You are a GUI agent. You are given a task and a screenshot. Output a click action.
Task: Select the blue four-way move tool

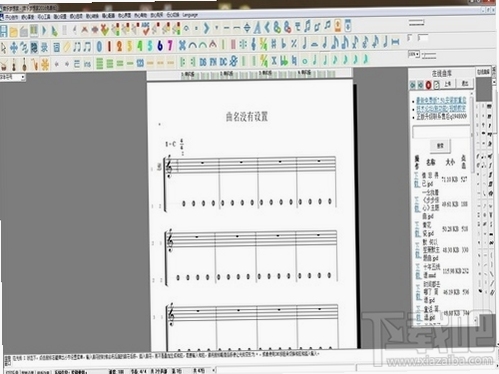[x=14, y=48]
